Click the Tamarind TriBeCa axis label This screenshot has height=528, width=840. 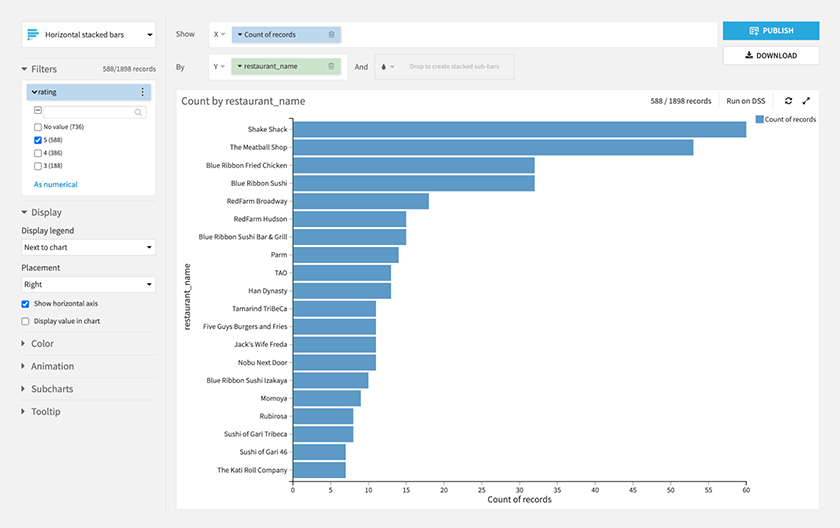(259, 308)
